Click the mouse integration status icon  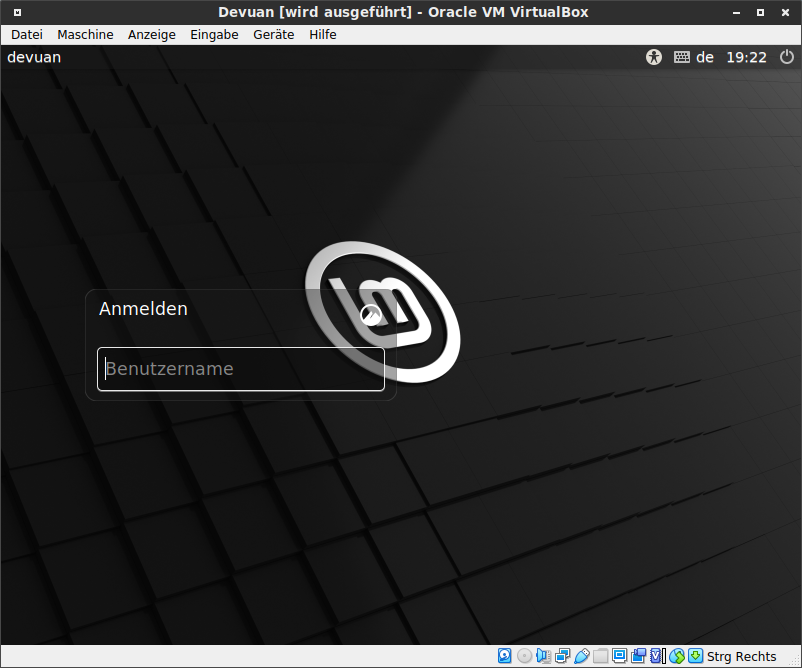[x=677, y=656]
